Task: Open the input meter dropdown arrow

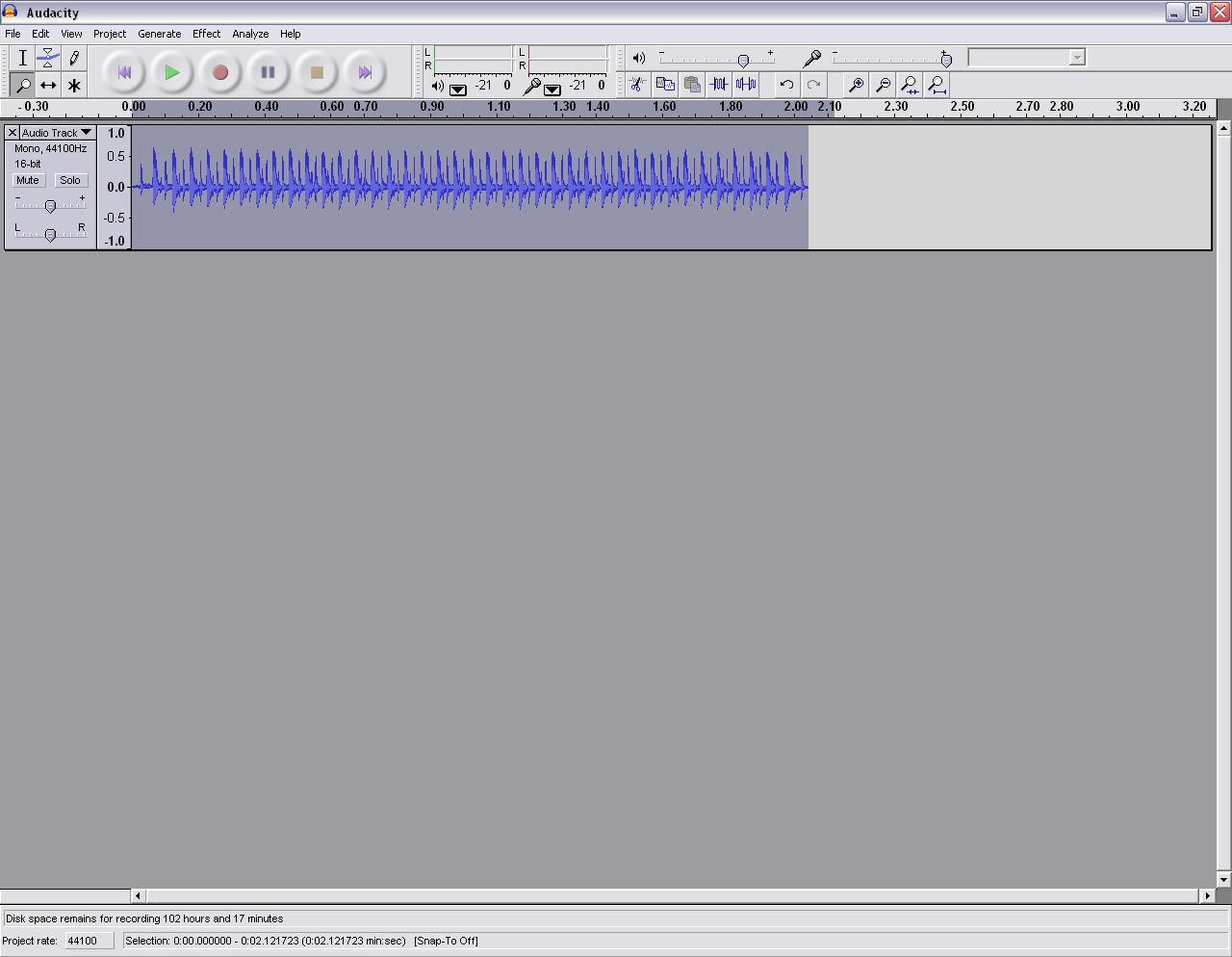Action: click(552, 90)
